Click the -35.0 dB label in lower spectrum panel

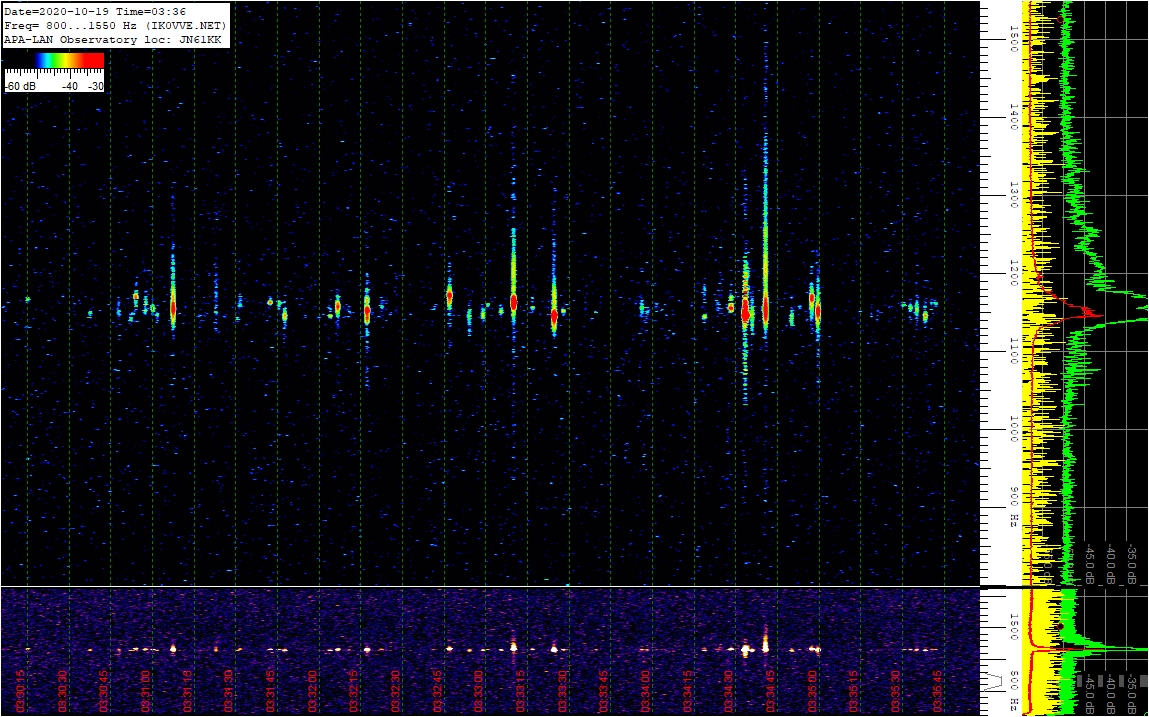pyautogui.click(x=1131, y=692)
